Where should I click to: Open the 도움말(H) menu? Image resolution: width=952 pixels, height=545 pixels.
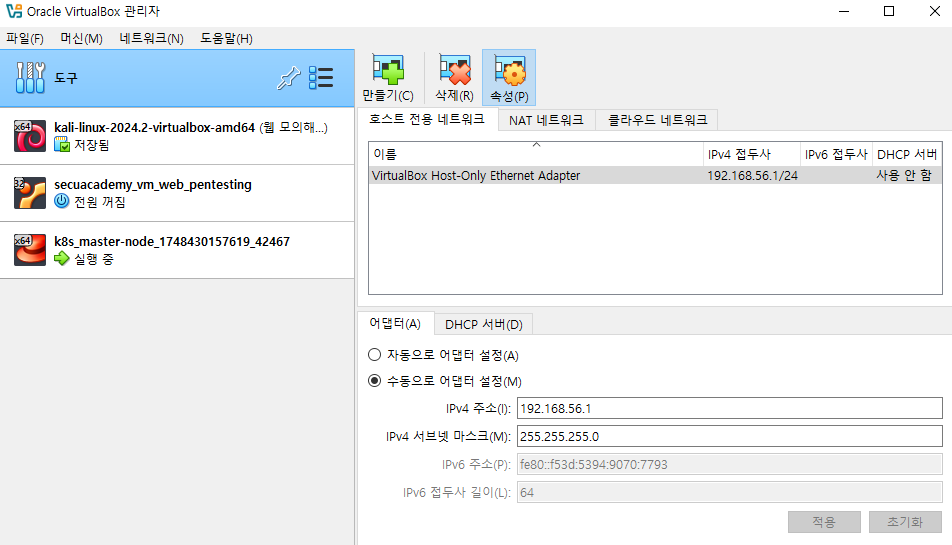click(x=226, y=38)
